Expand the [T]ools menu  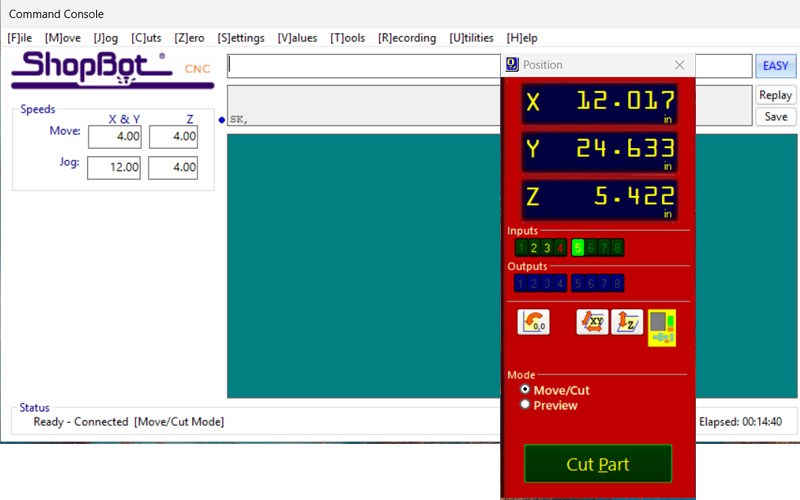pos(347,38)
